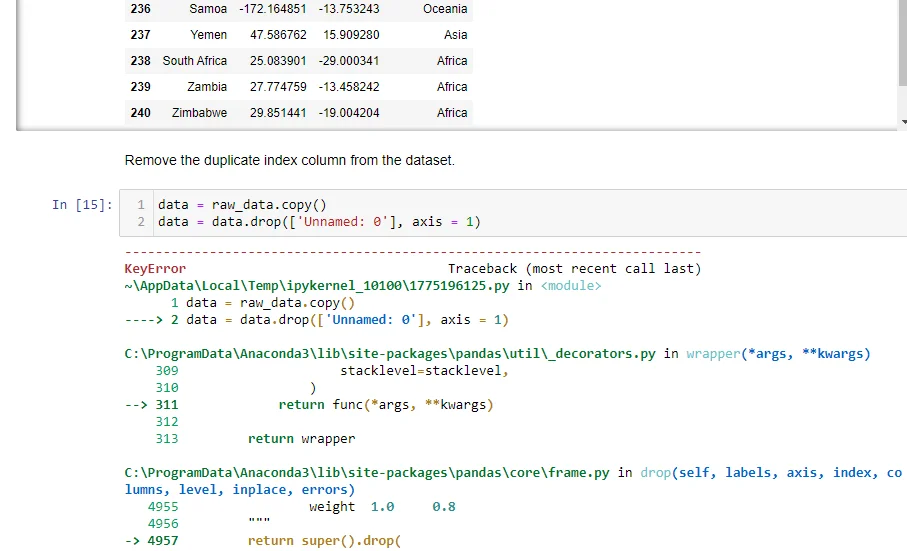Click the Oceania continent cell
907x551 pixels.
click(x=445, y=9)
